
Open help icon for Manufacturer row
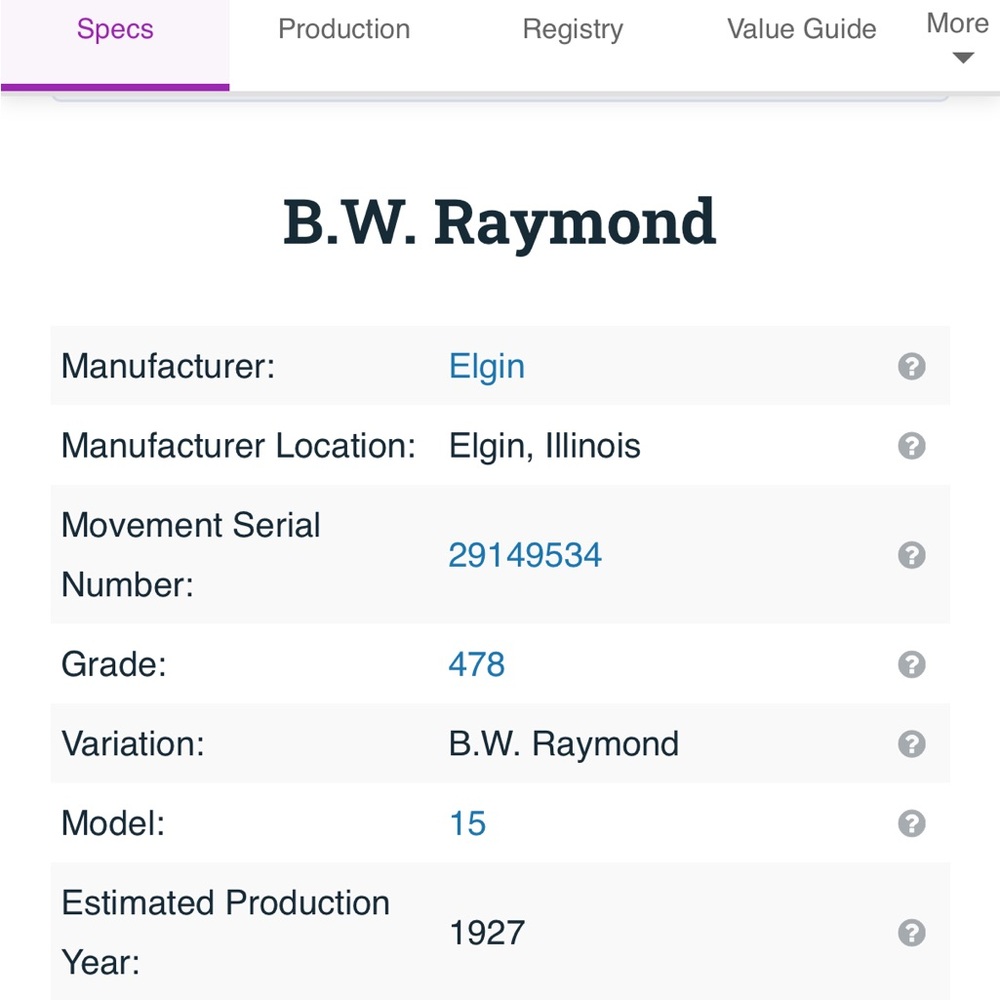(911, 366)
